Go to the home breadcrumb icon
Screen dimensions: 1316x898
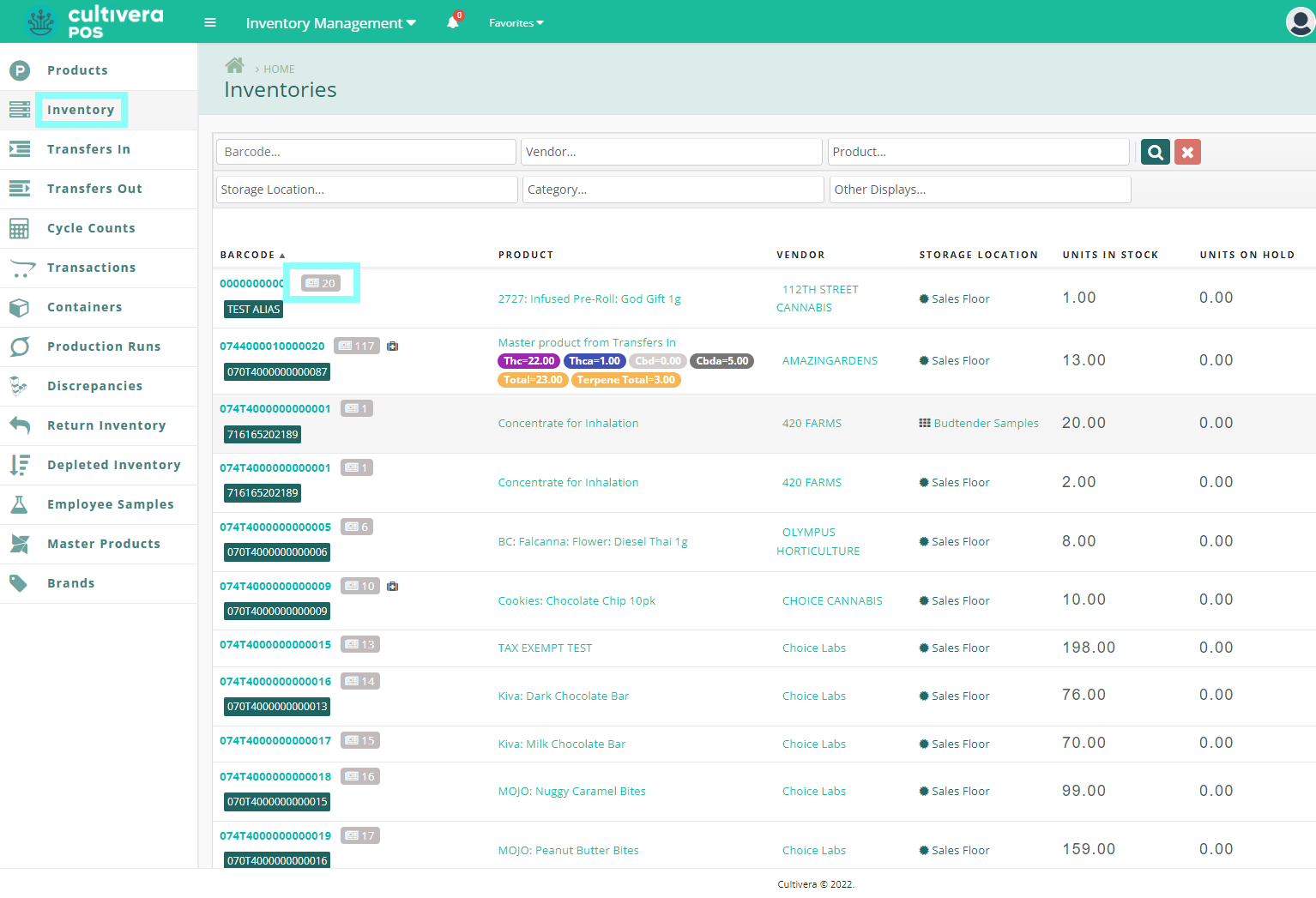[x=234, y=66]
